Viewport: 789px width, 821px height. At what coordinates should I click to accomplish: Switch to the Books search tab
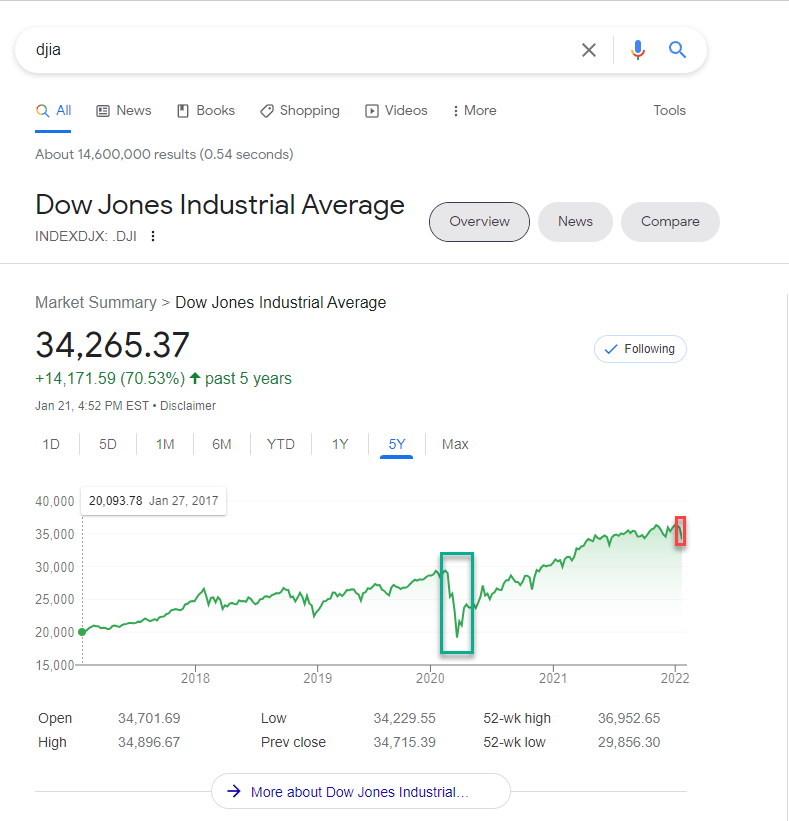(x=206, y=111)
